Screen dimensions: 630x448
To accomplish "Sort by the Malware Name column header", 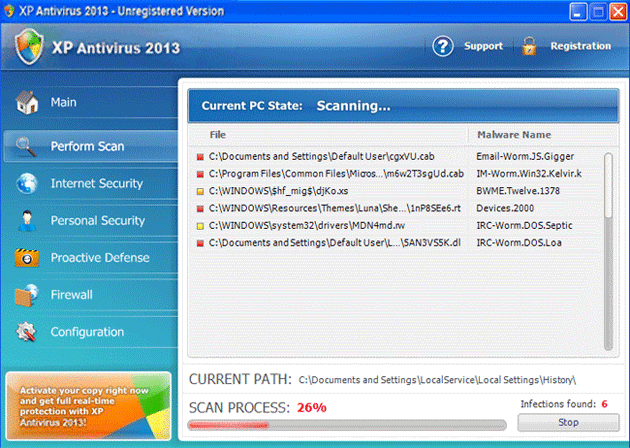I will tap(513, 135).
